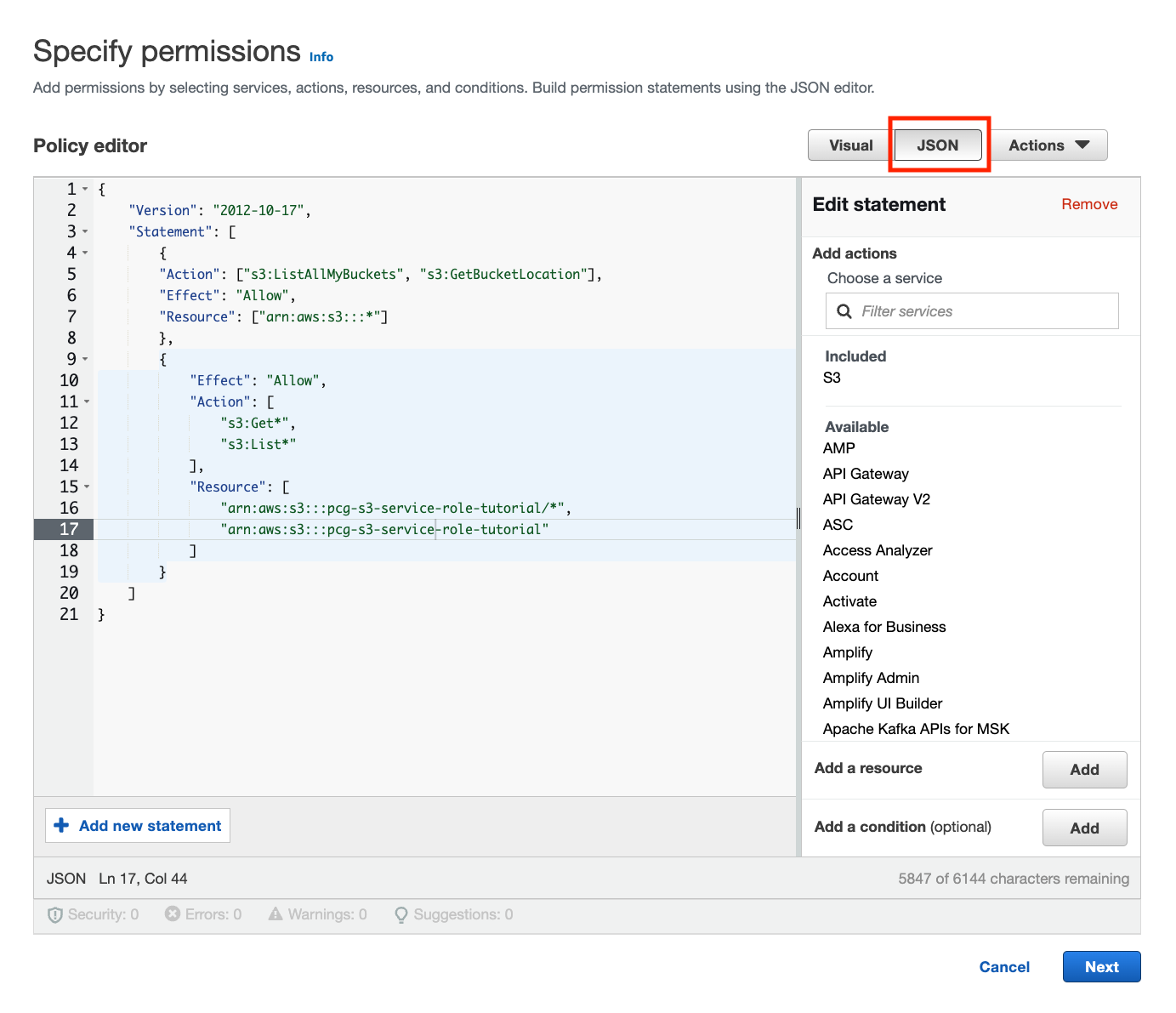The image size is (1176, 1013).
Task: Open the Actions dropdown menu
Action: coord(1048,145)
